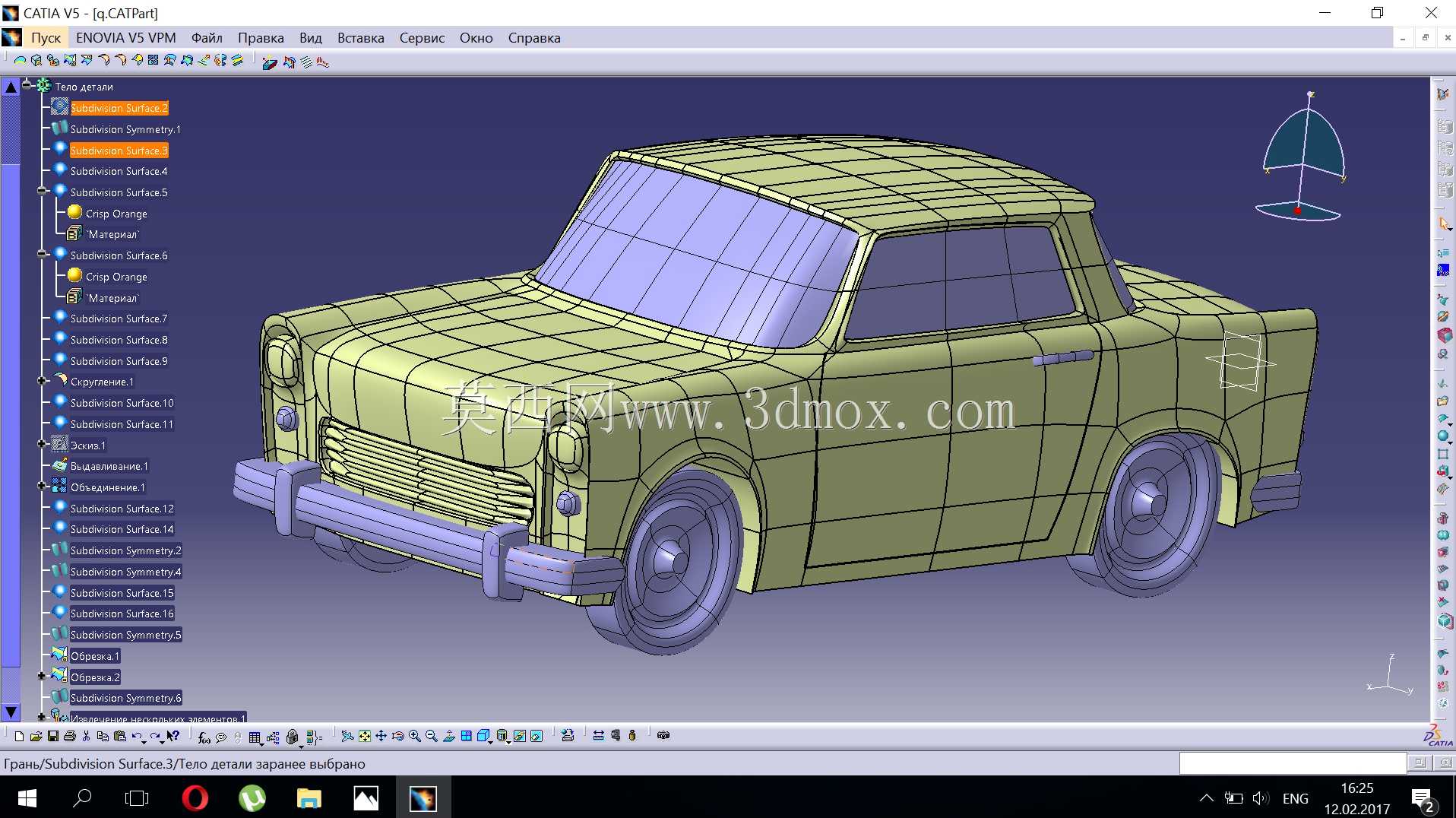Screen dimensions: 1456x818
Task: Open the Вставка menu
Action: [360, 38]
